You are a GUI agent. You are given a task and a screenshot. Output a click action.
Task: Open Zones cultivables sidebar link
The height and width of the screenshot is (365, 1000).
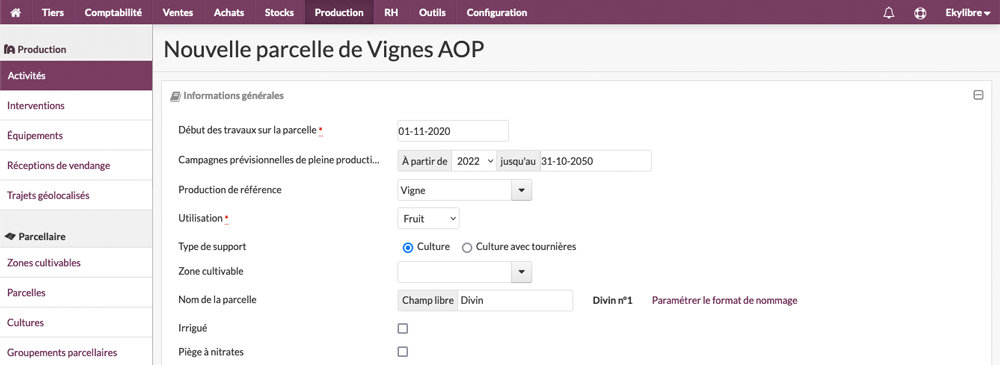click(76, 263)
